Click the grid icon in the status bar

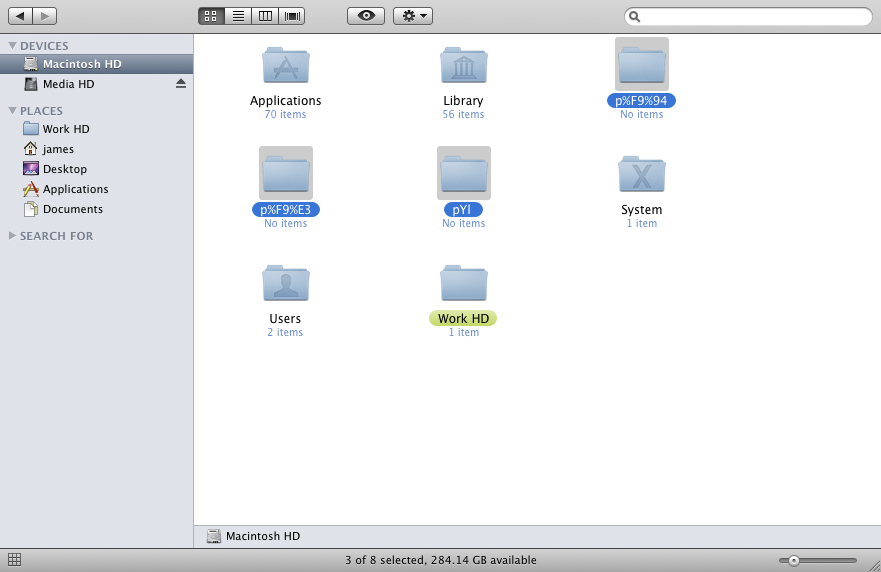[15, 560]
